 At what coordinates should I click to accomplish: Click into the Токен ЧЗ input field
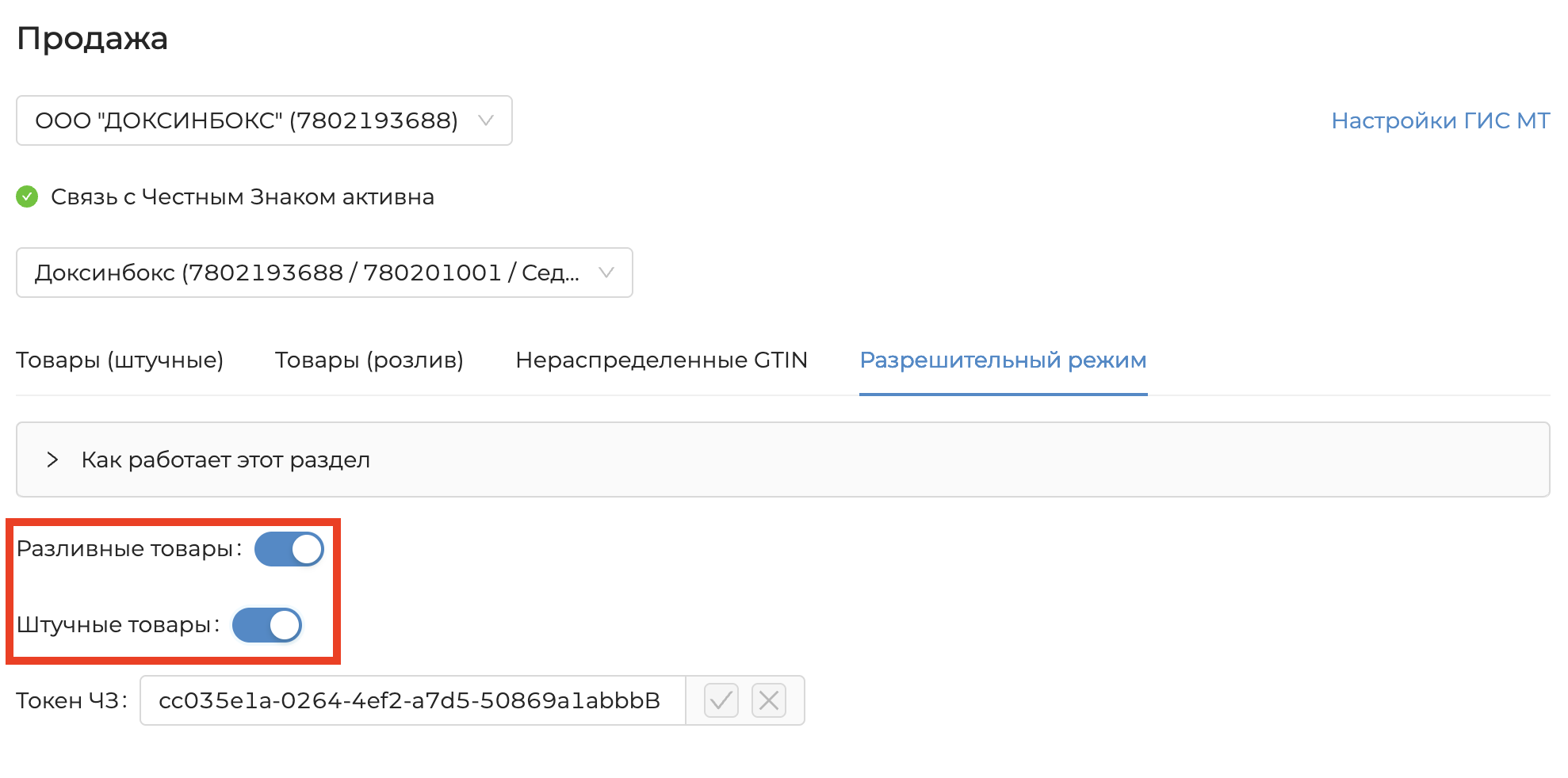[412, 700]
